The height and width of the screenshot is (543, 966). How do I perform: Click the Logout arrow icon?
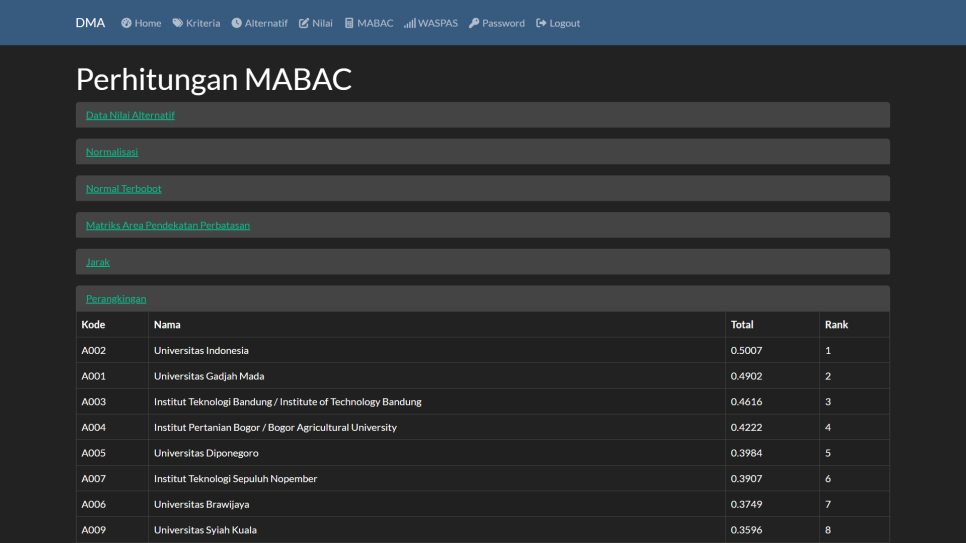tap(541, 23)
